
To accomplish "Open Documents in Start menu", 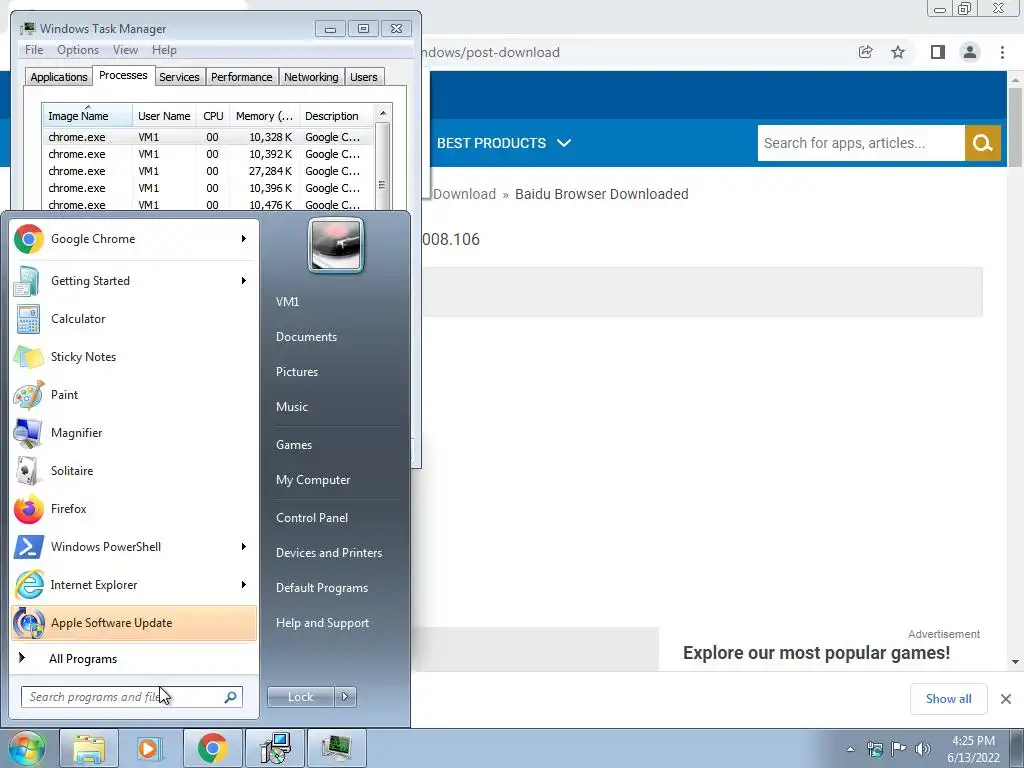I will (x=306, y=337).
